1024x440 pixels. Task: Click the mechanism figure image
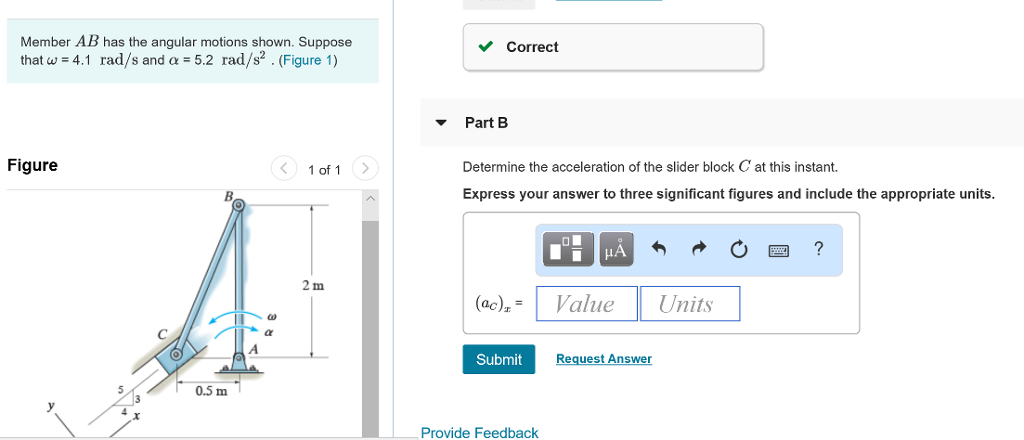tap(183, 313)
